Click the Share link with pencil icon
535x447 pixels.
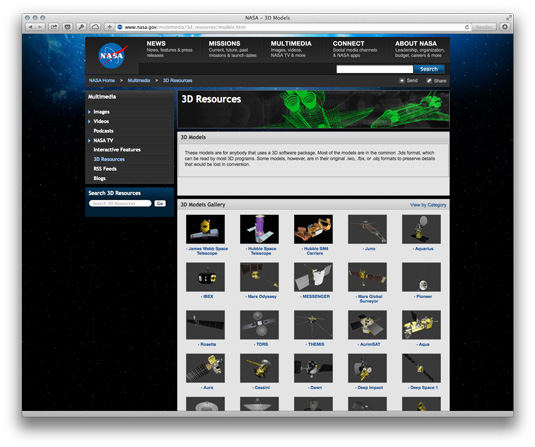(x=436, y=81)
